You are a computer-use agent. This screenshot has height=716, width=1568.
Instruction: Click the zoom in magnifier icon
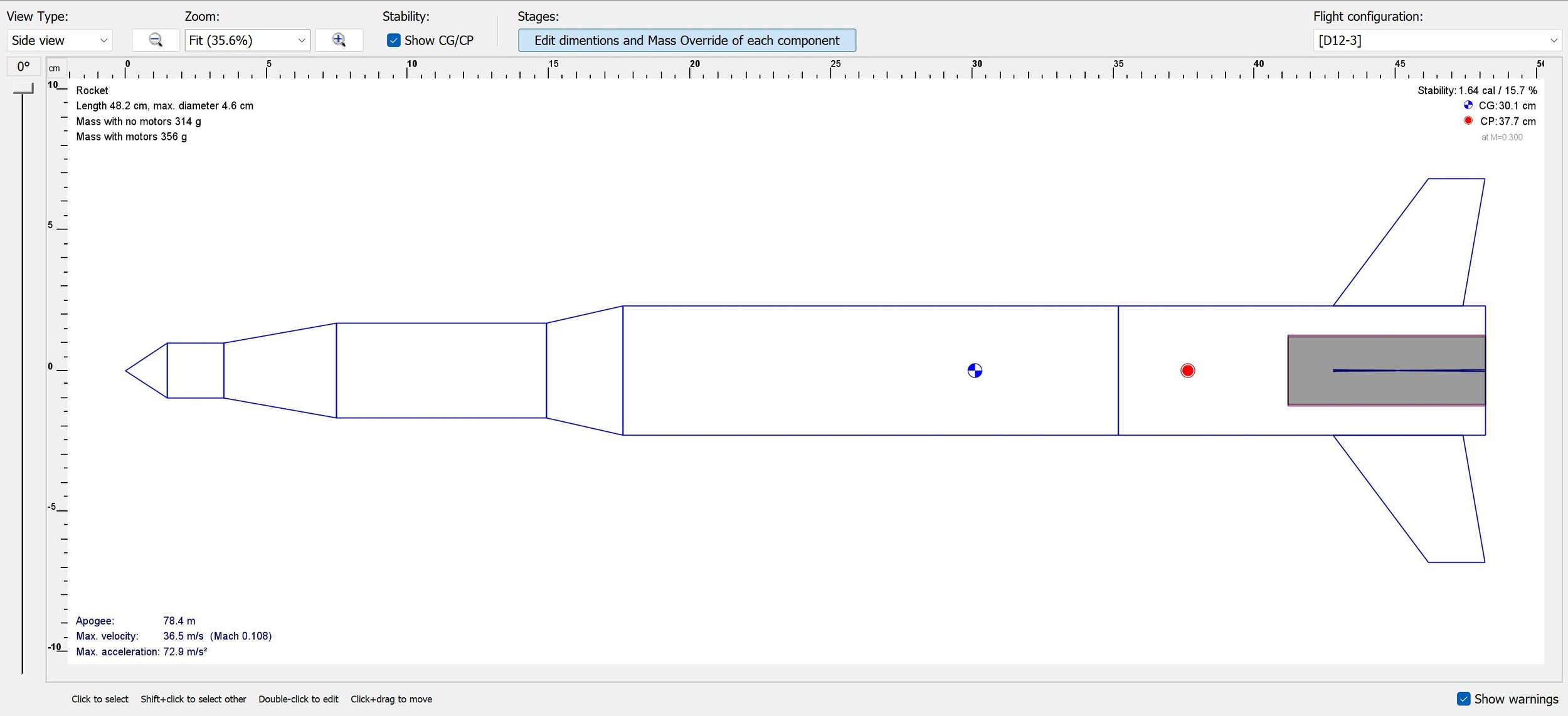[339, 40]
